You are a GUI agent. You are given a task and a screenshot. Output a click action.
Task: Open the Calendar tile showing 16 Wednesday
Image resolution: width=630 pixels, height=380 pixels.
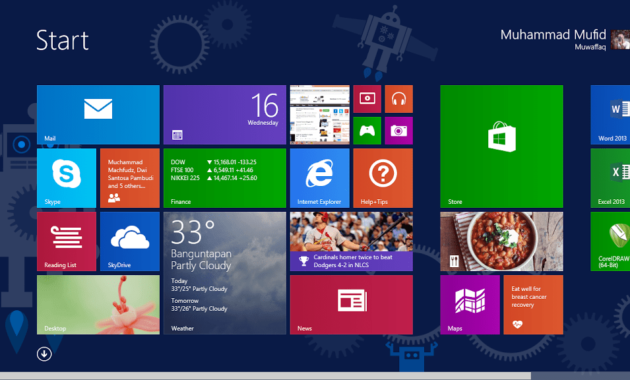[x=225, y=114]
